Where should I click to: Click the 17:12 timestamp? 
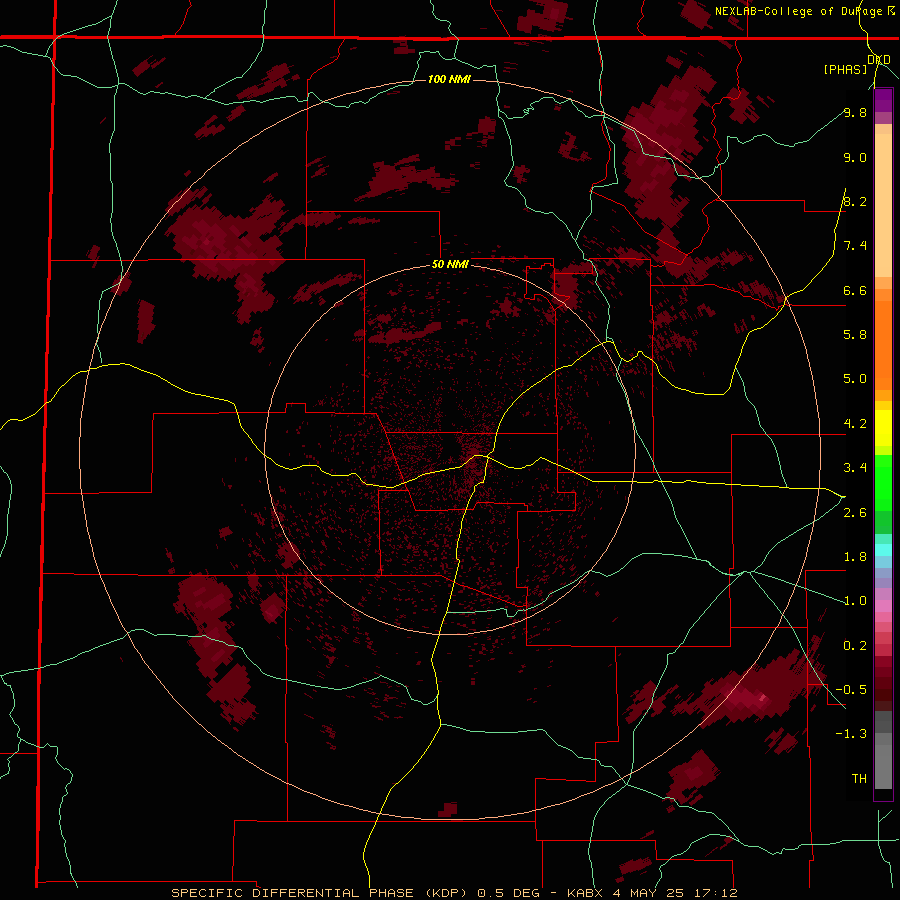pyautogui.click(x=715, y=893)
